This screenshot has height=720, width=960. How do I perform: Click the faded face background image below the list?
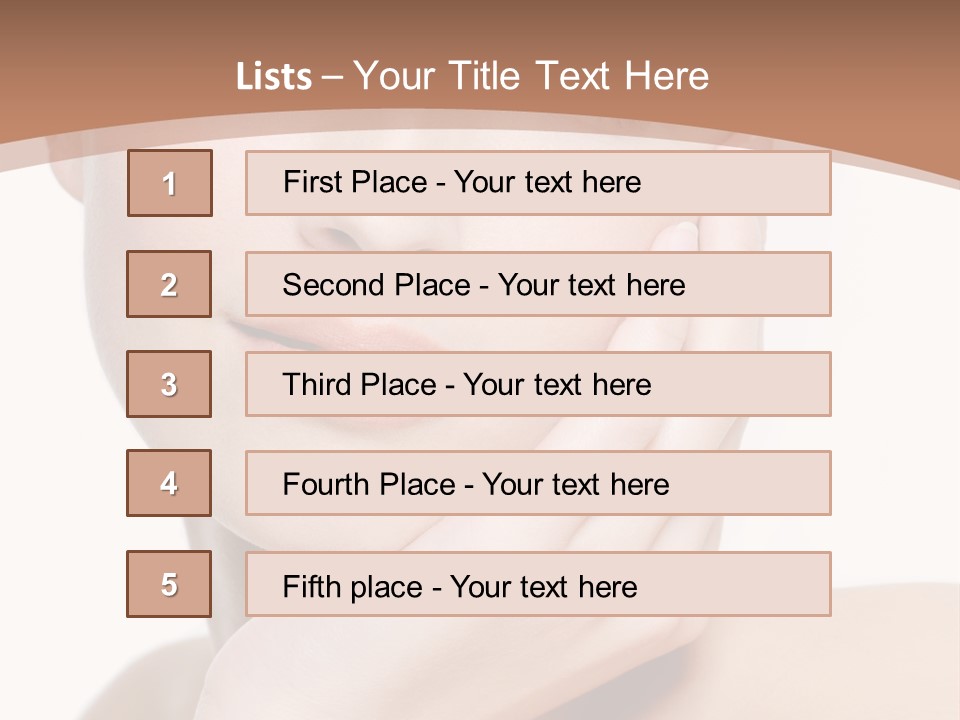click(x=478, y=667)
